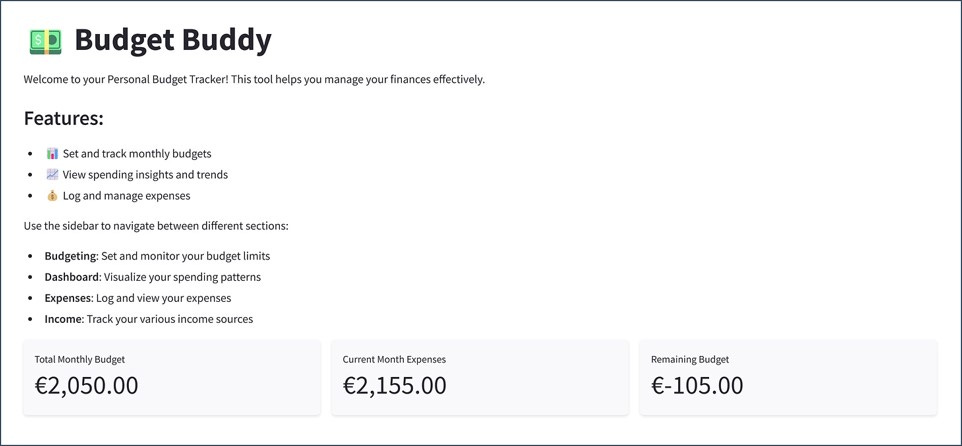Viewport: 962px width, 446px height.
Task: Click the Remaining Budget card
Action: click(788, 378)
